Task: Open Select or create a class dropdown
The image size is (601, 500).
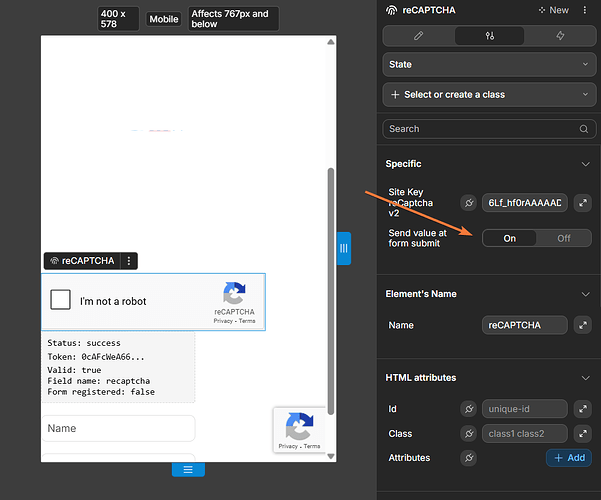Action: coord(489,94)
